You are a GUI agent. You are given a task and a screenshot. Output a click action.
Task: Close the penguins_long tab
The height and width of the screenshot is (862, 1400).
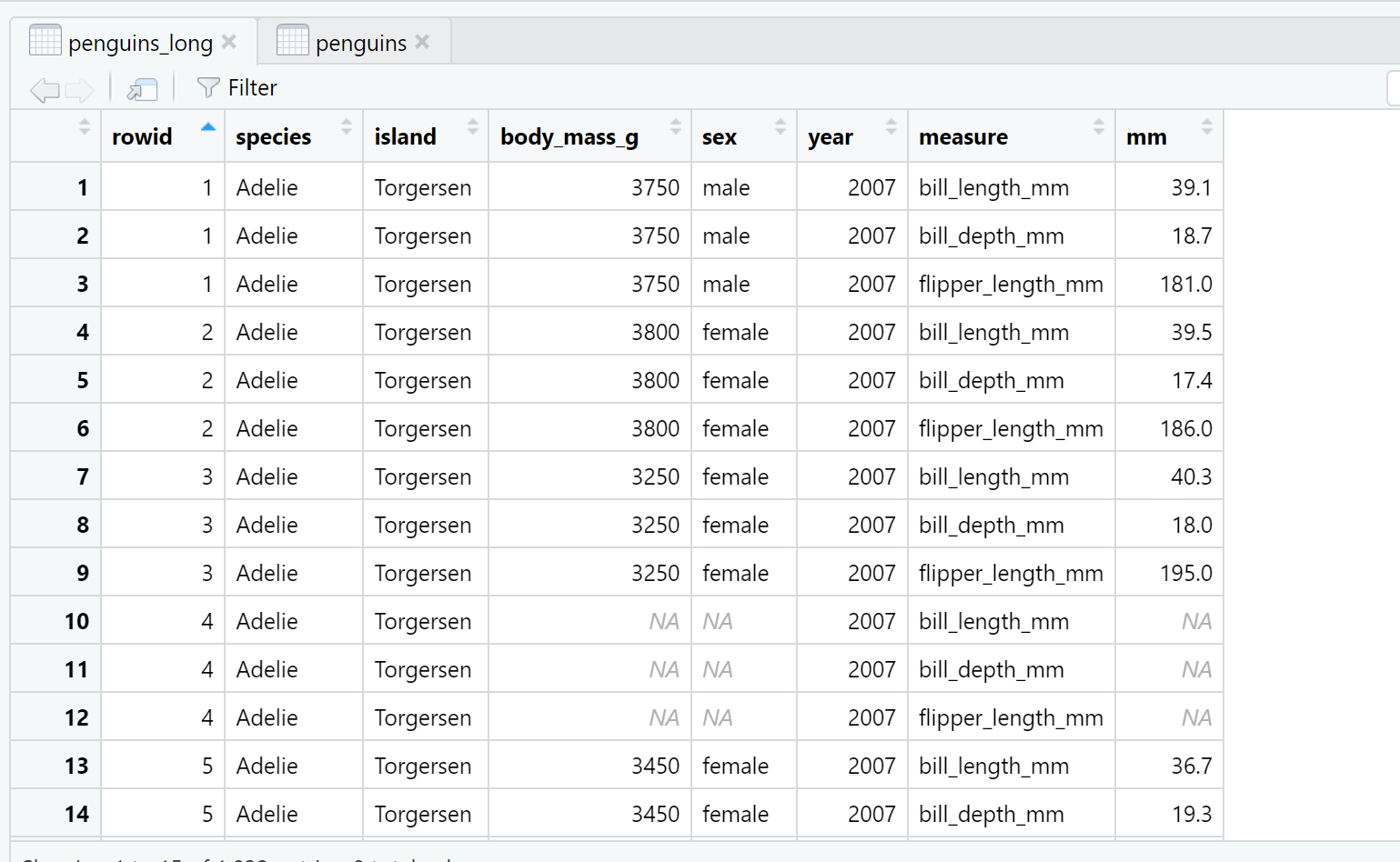coord(229,42)
